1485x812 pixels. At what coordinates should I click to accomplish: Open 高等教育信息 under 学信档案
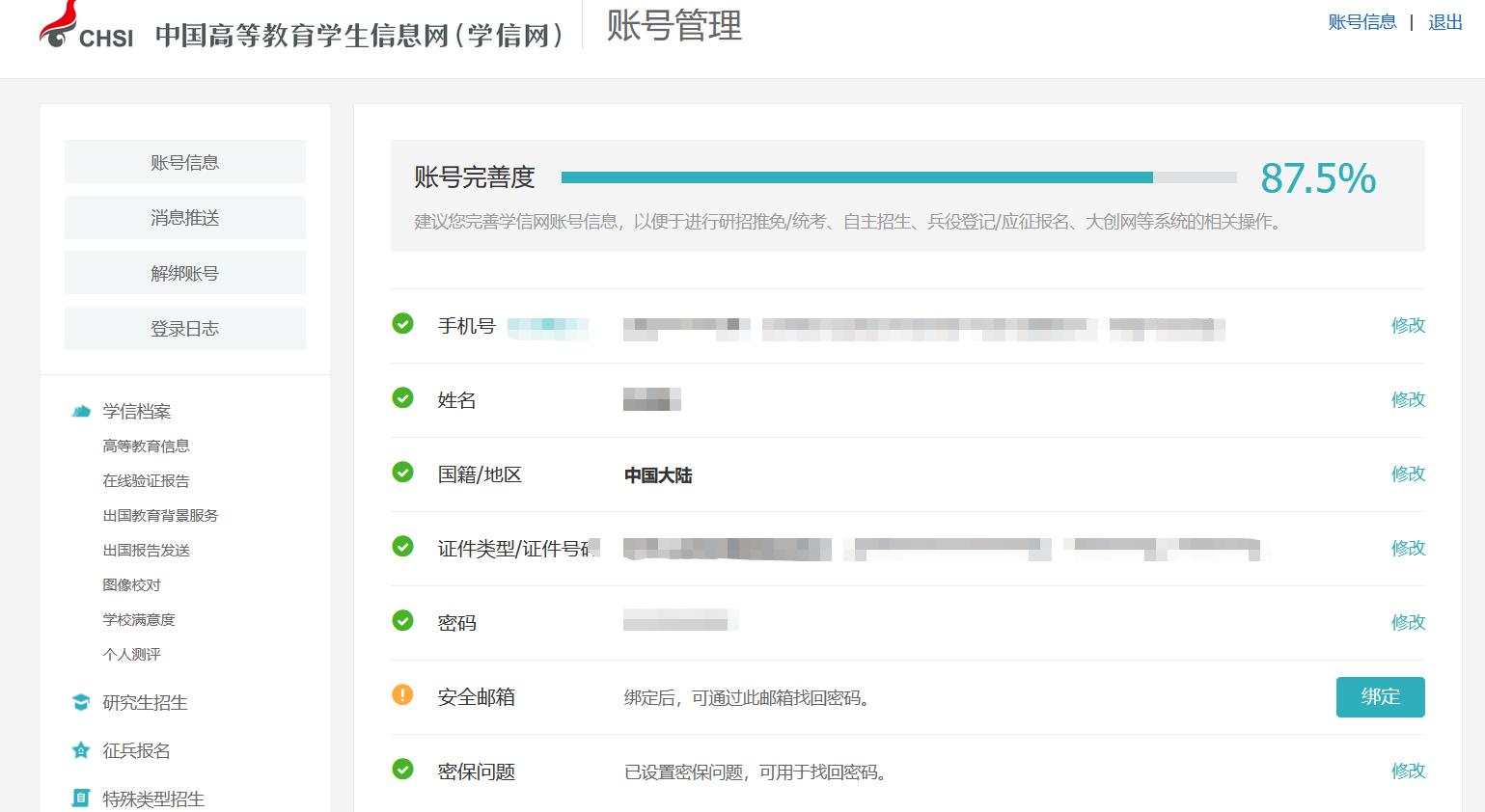[146, 446]
